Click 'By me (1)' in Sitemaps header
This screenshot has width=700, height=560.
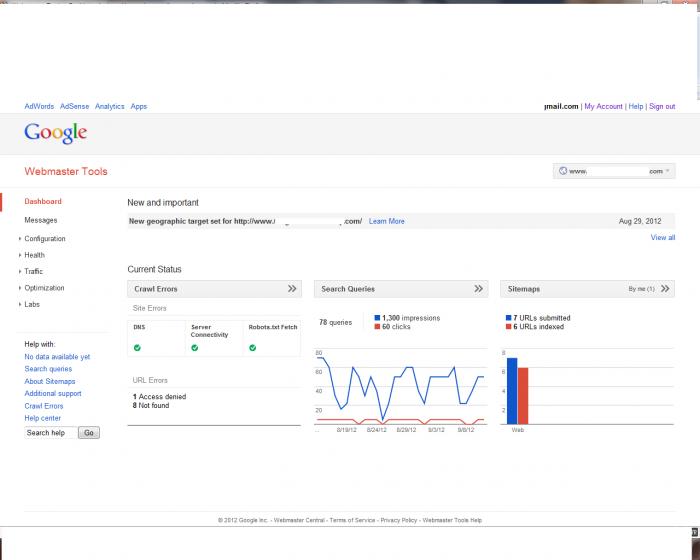pyautogui.click(x=642, y=289)
